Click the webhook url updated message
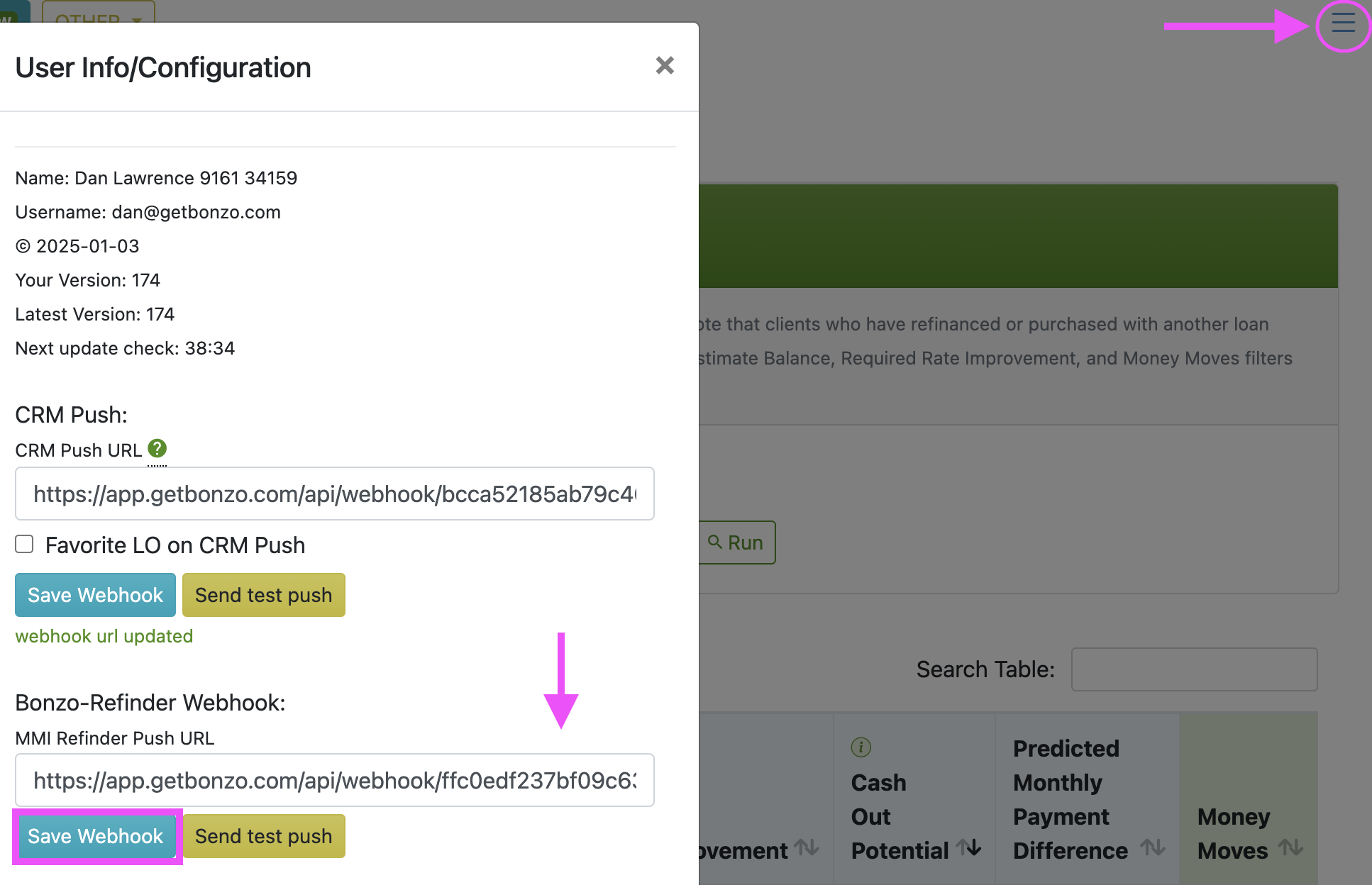Viewport: 1372px width, 885px height. tap(104, 636)
